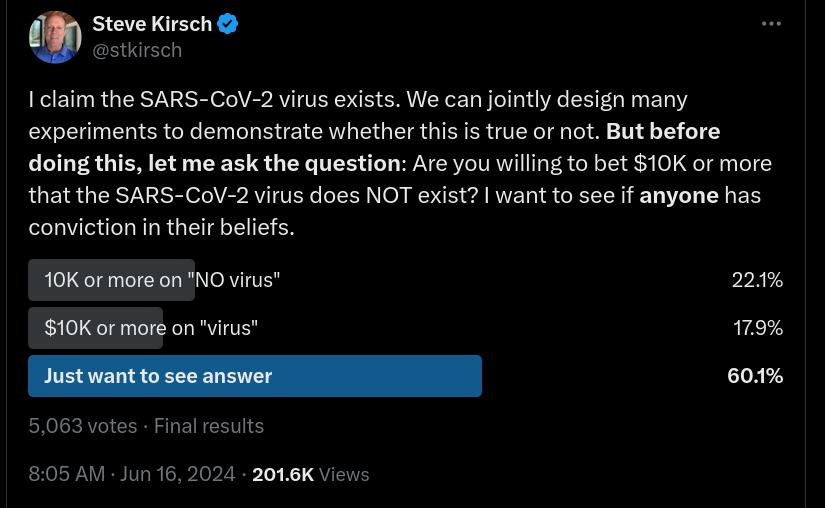The image size is (825, 508).
Task: Click the 22.1% poll result
Action: click(x=757, y=280)
